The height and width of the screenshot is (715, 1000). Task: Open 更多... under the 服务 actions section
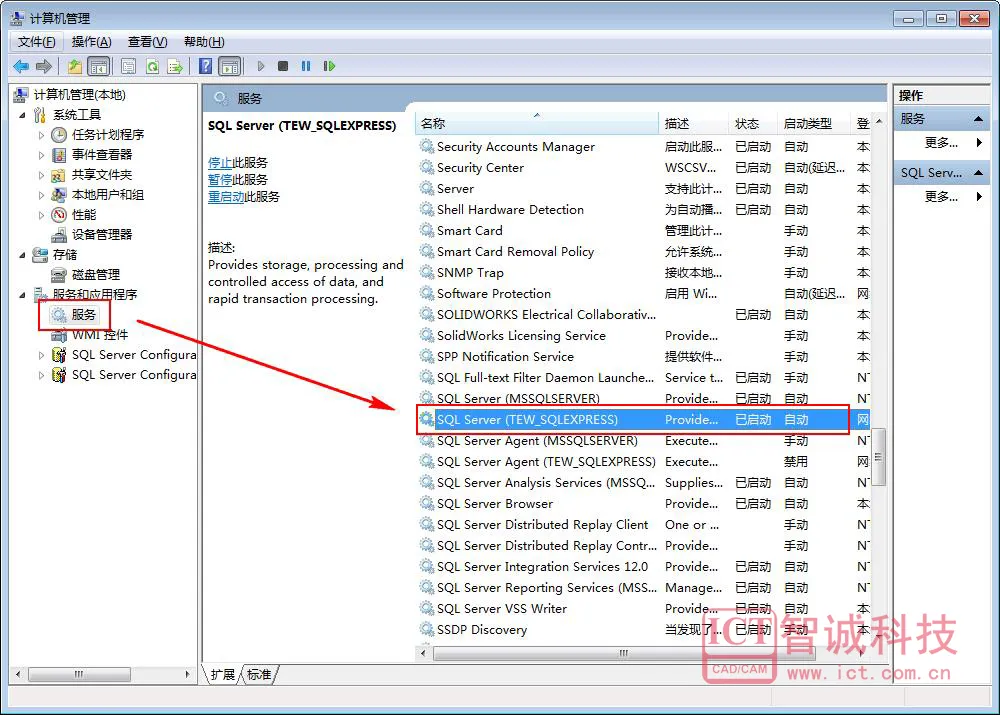[941, 143]
